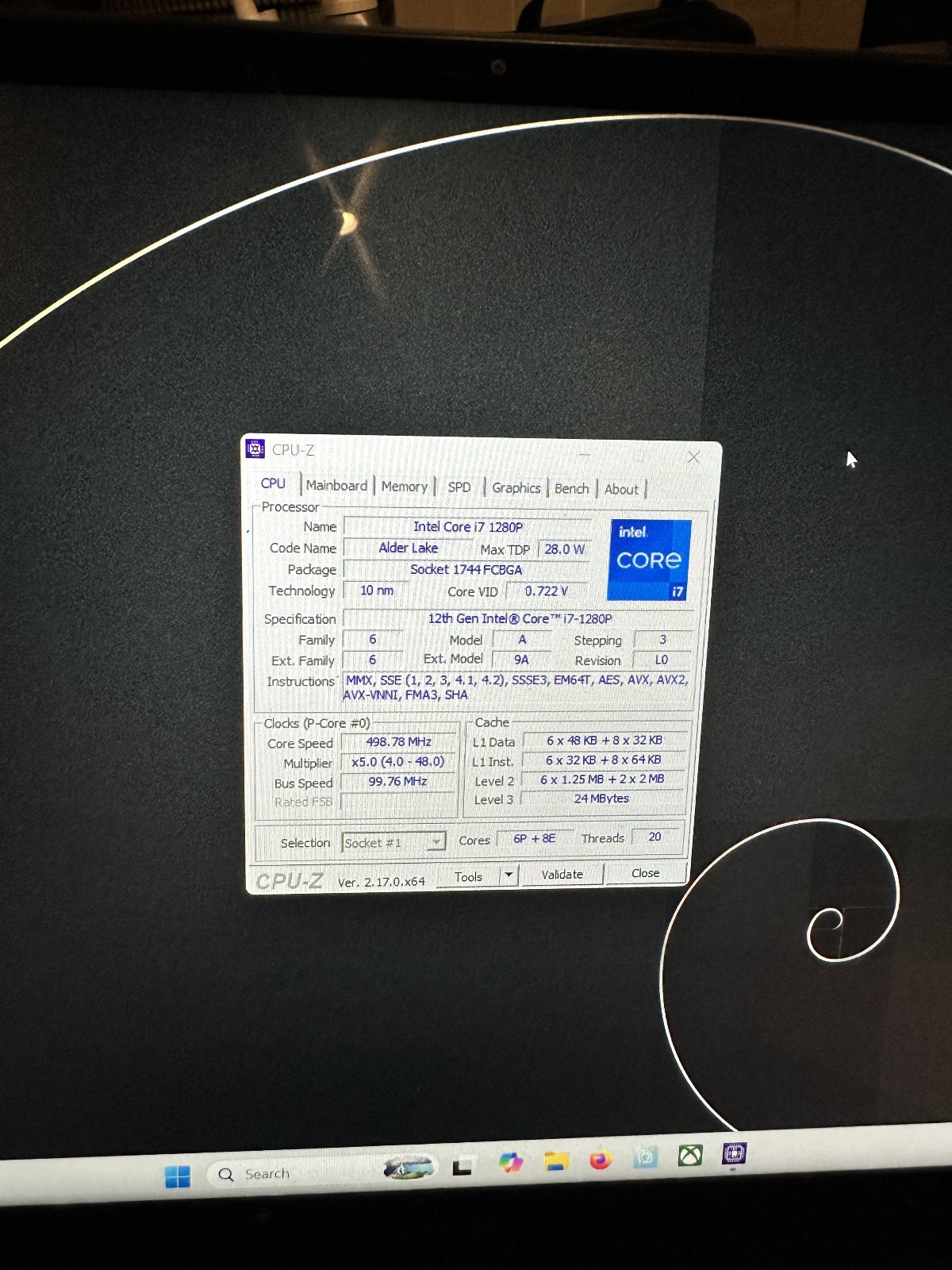Click the Code Name value 'Alder Lake'
This screenshot has width=952, height=1270.
pos(408,548)
